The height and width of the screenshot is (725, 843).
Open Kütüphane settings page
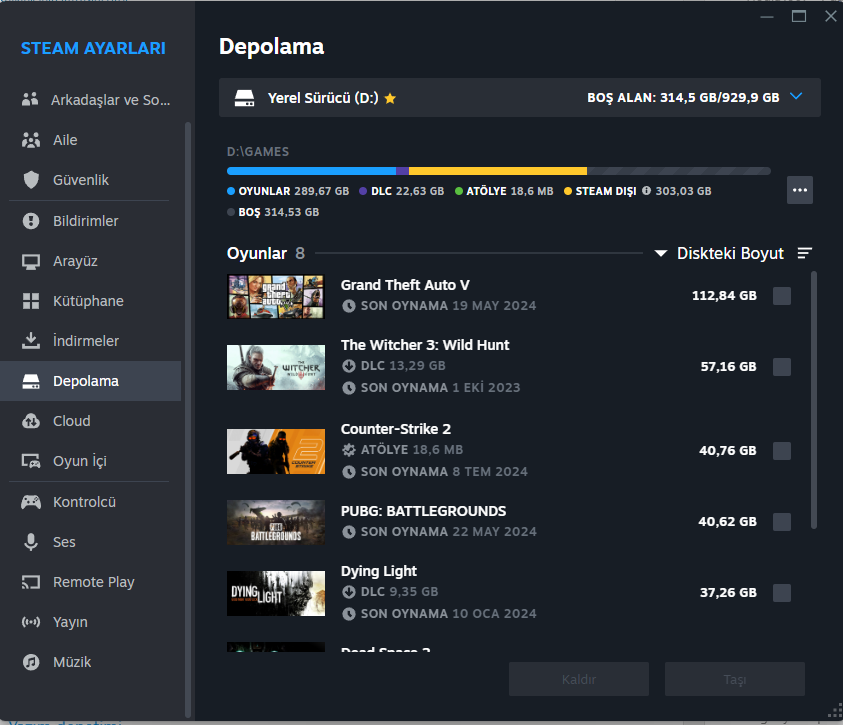(90, 301)
